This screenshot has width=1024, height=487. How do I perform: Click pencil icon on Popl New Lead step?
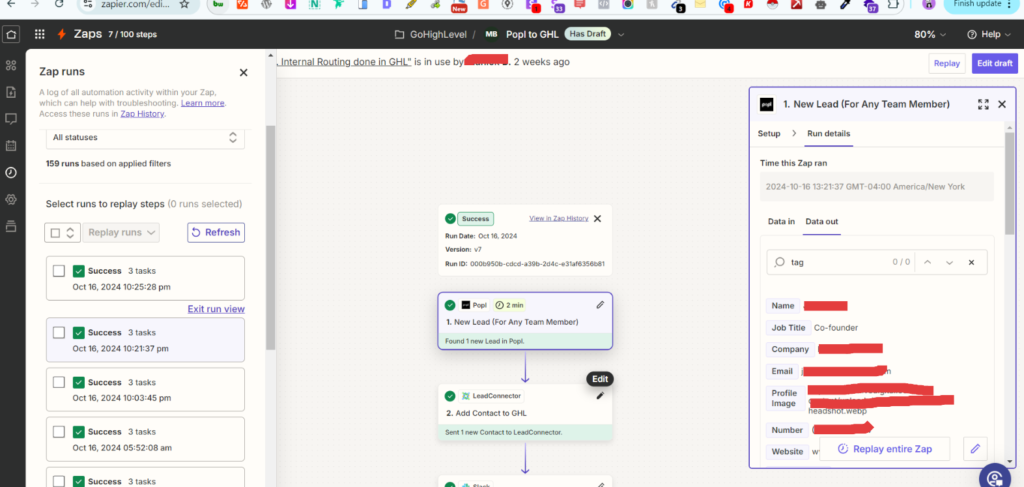coord(600,305)
